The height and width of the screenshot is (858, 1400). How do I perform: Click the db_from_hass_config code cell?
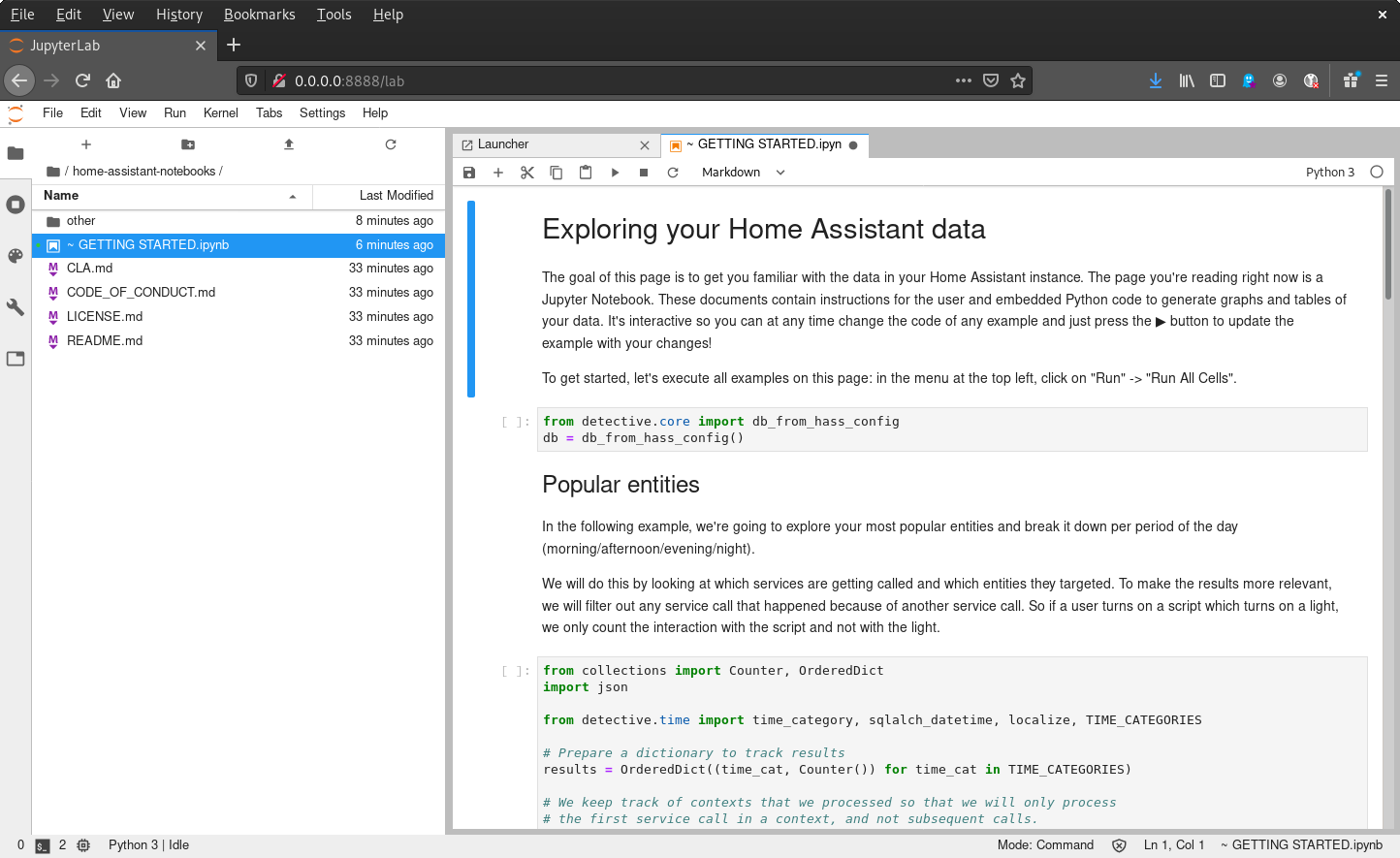952,429
